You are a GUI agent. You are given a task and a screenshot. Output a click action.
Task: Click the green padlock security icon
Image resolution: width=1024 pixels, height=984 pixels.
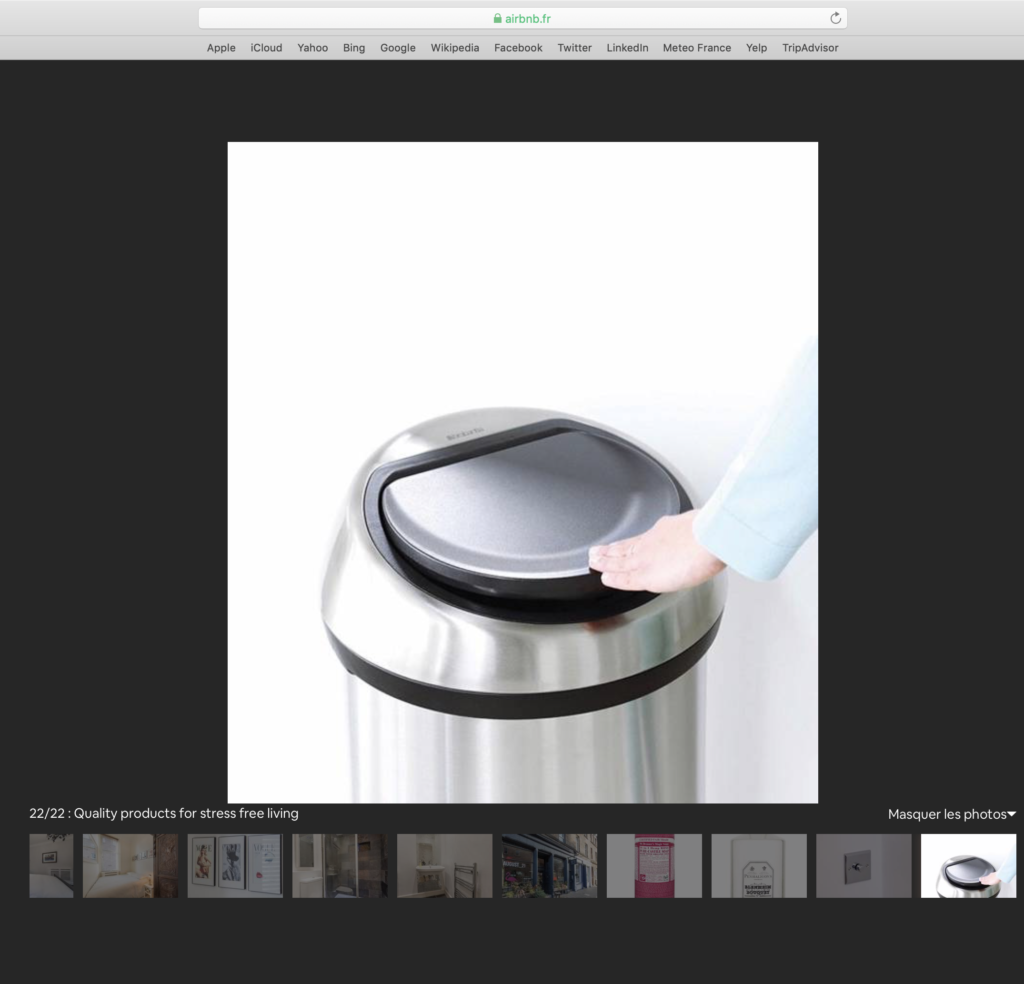click(497, 18)
